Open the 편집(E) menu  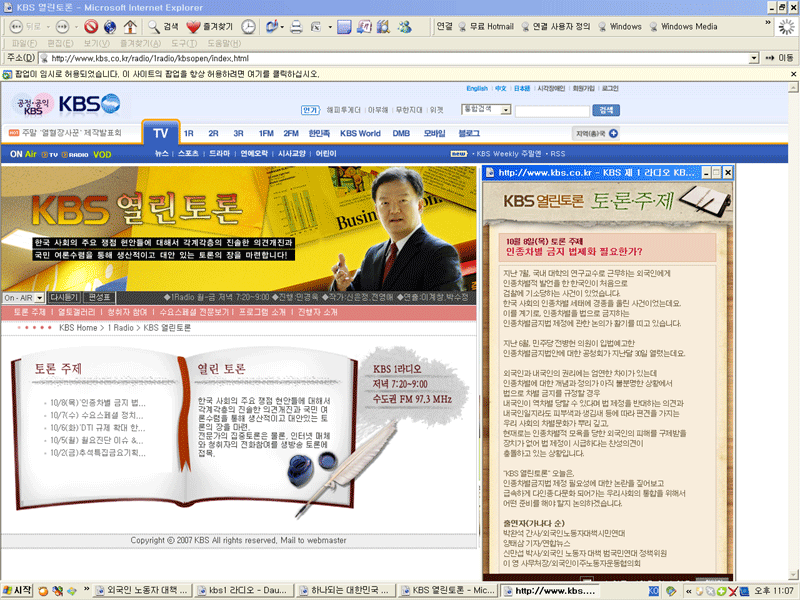coord(60,43)
